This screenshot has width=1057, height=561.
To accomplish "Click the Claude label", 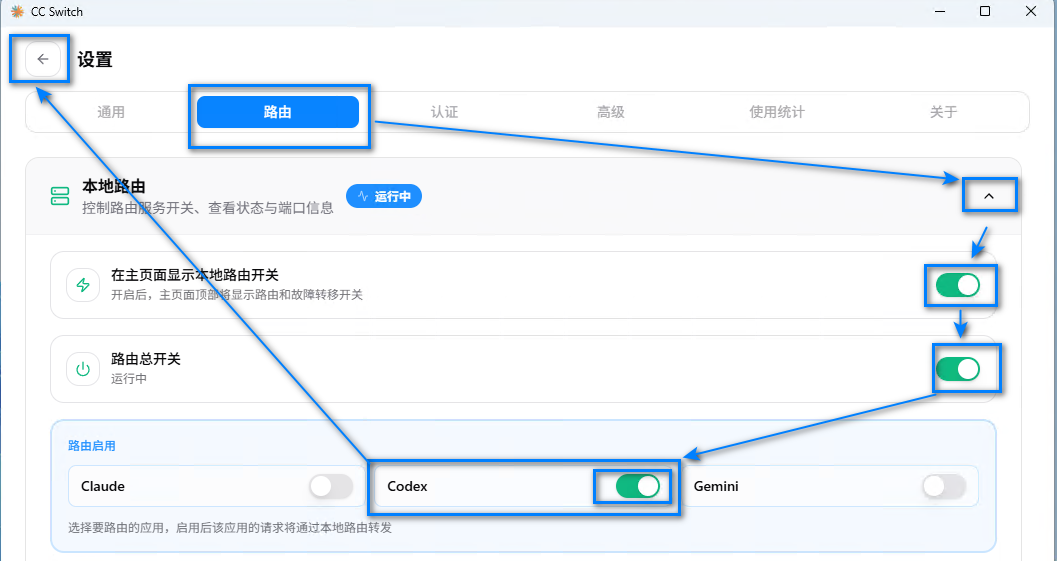I will pyautogui.click(x=102, y=486).
